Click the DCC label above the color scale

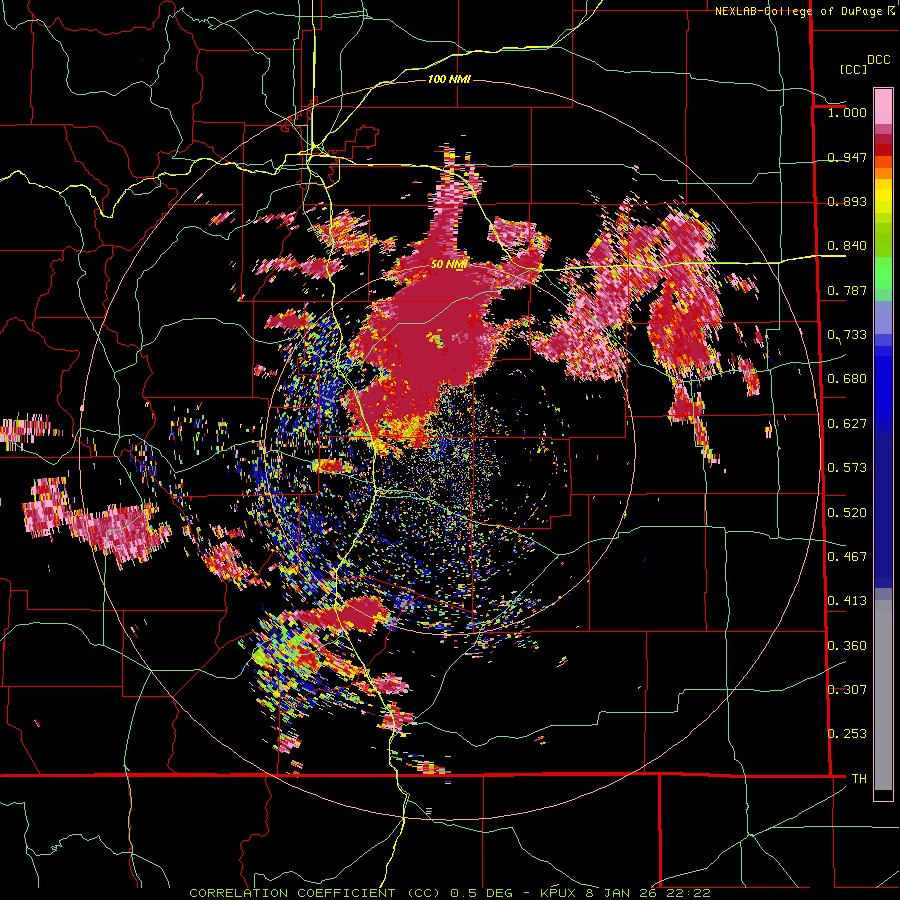click(x=879, y=60)
